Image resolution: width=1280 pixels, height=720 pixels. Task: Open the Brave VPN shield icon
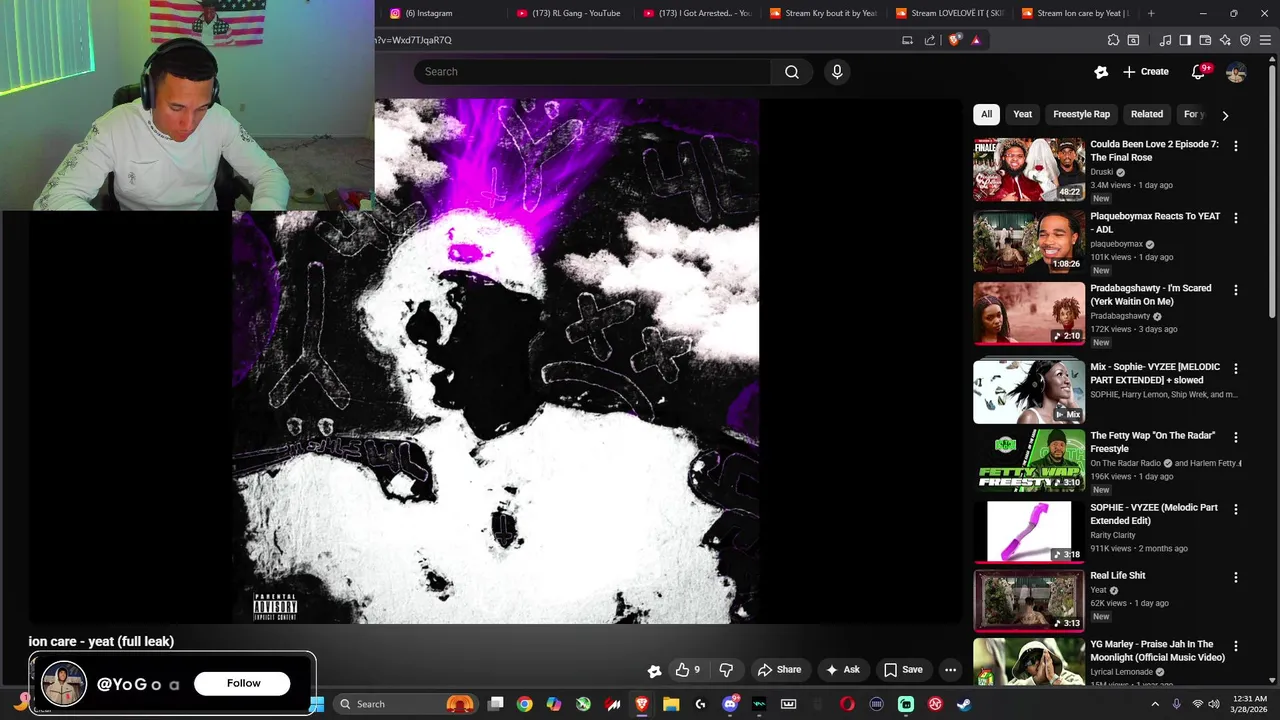click(1245, 40)
